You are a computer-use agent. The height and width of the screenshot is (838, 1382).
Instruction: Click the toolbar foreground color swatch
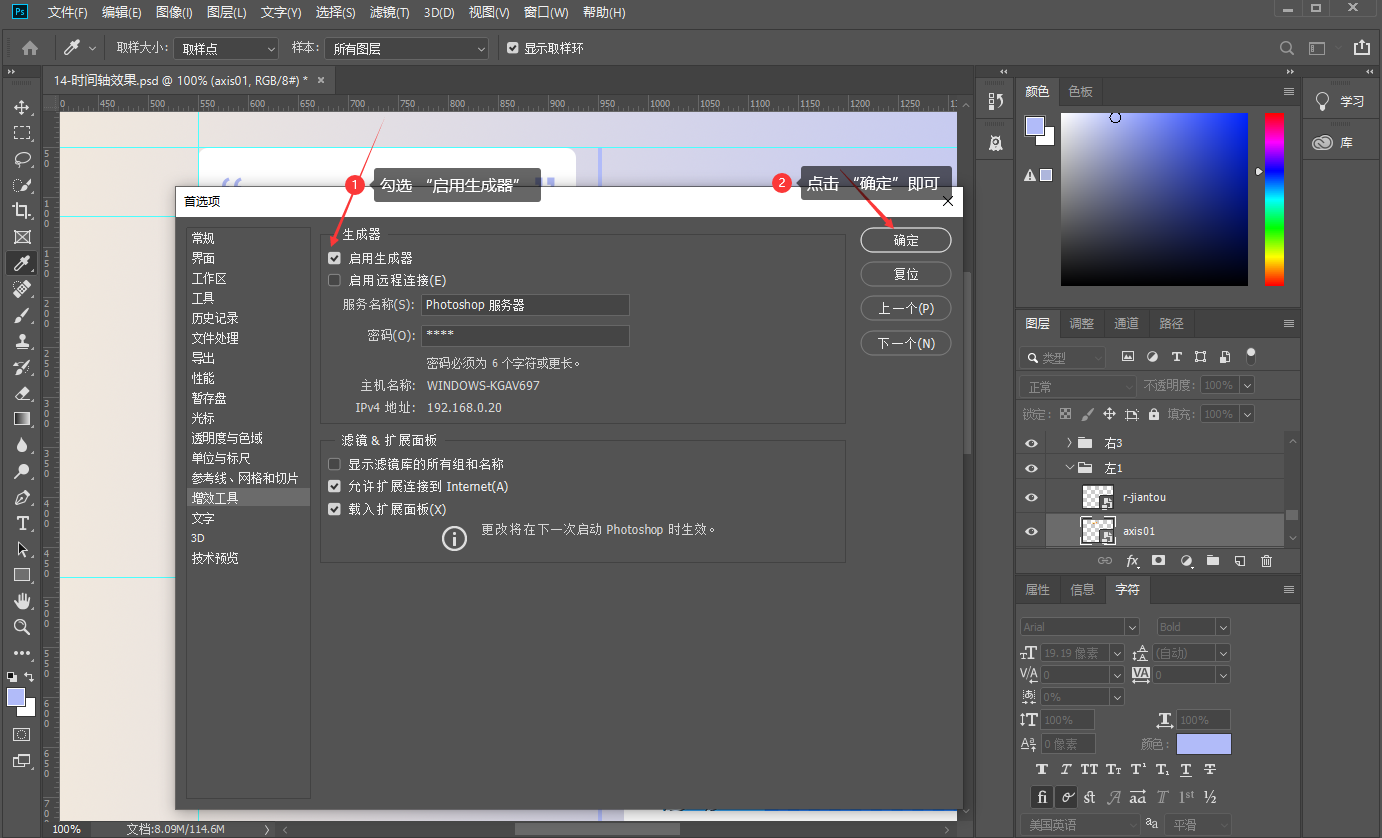coord(16,697)
